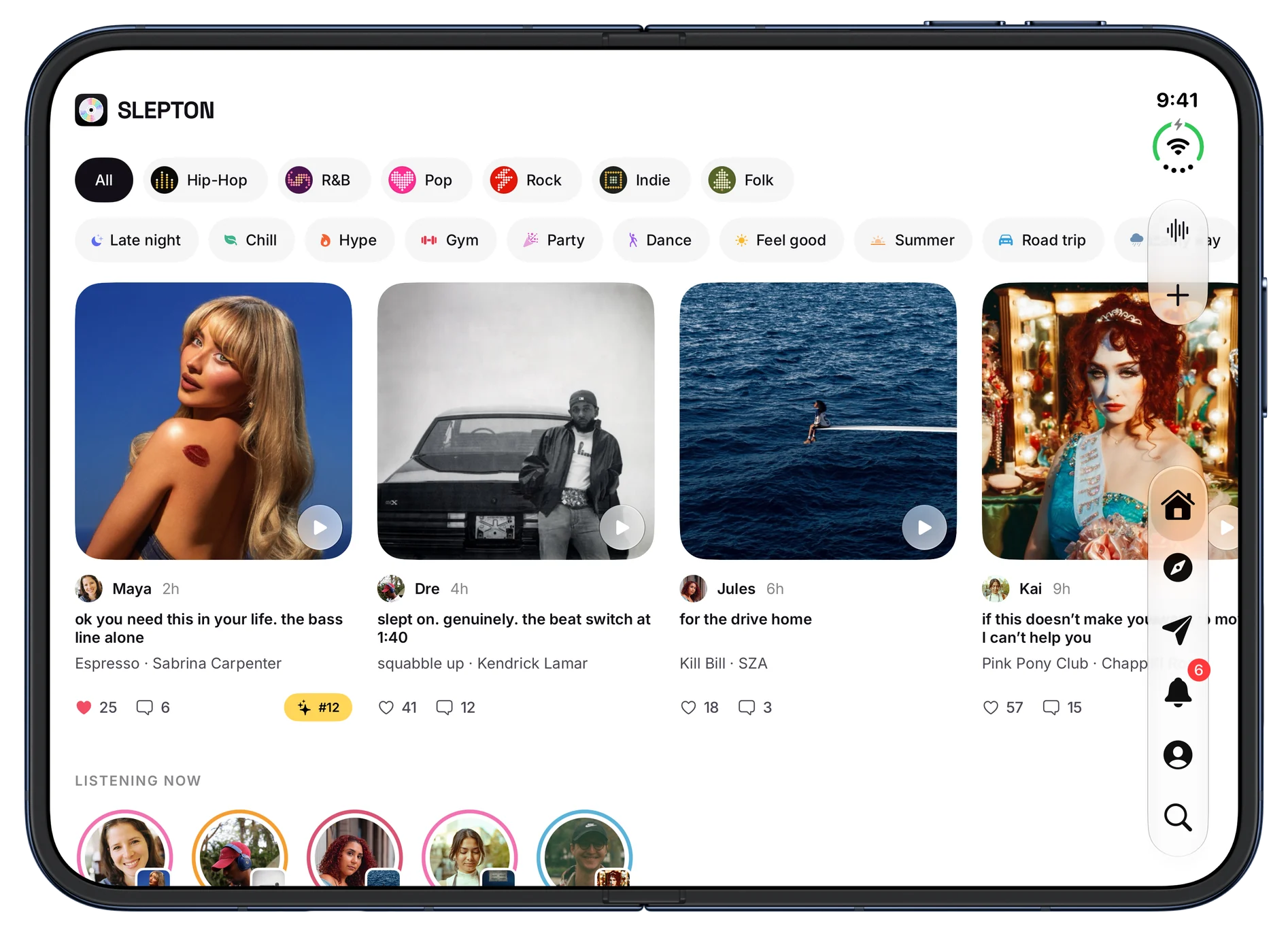Filter by Chill mood
The height and width of the screenshot is (936, 1288).
coord(252,240)
